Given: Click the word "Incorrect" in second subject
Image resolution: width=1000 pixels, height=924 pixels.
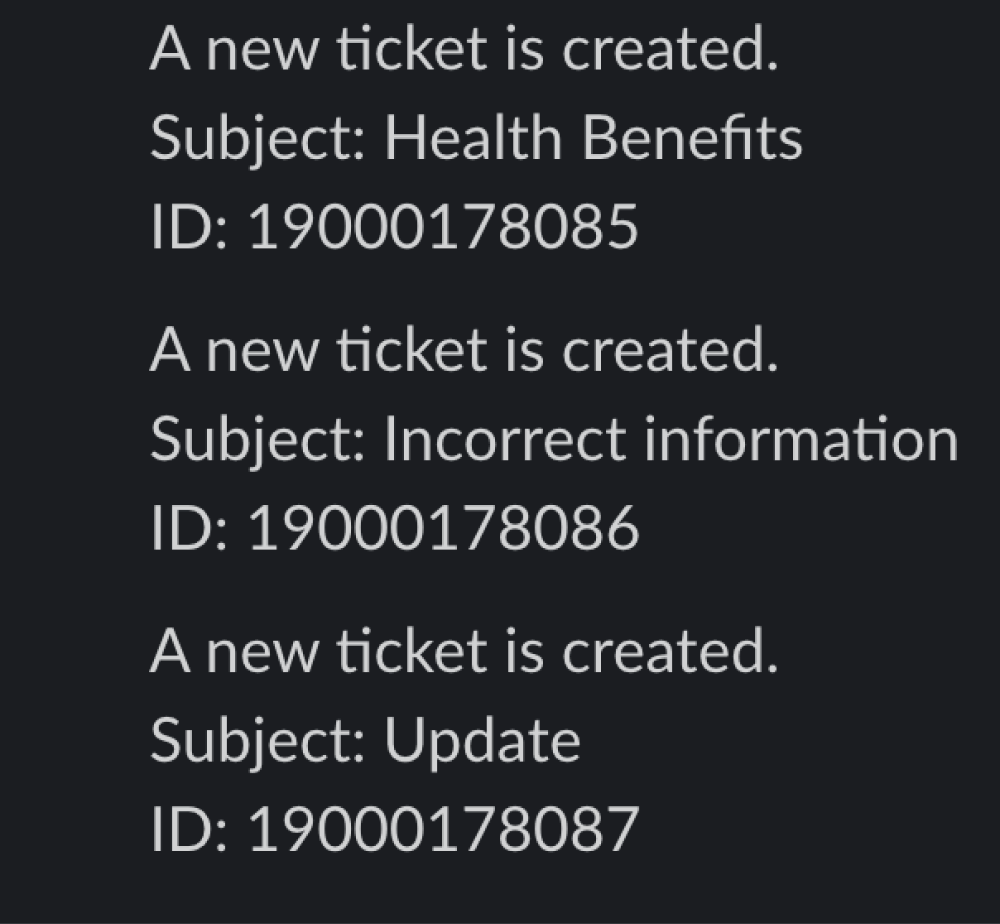Looking at the screenshot, I should click(x=505, y=440).
